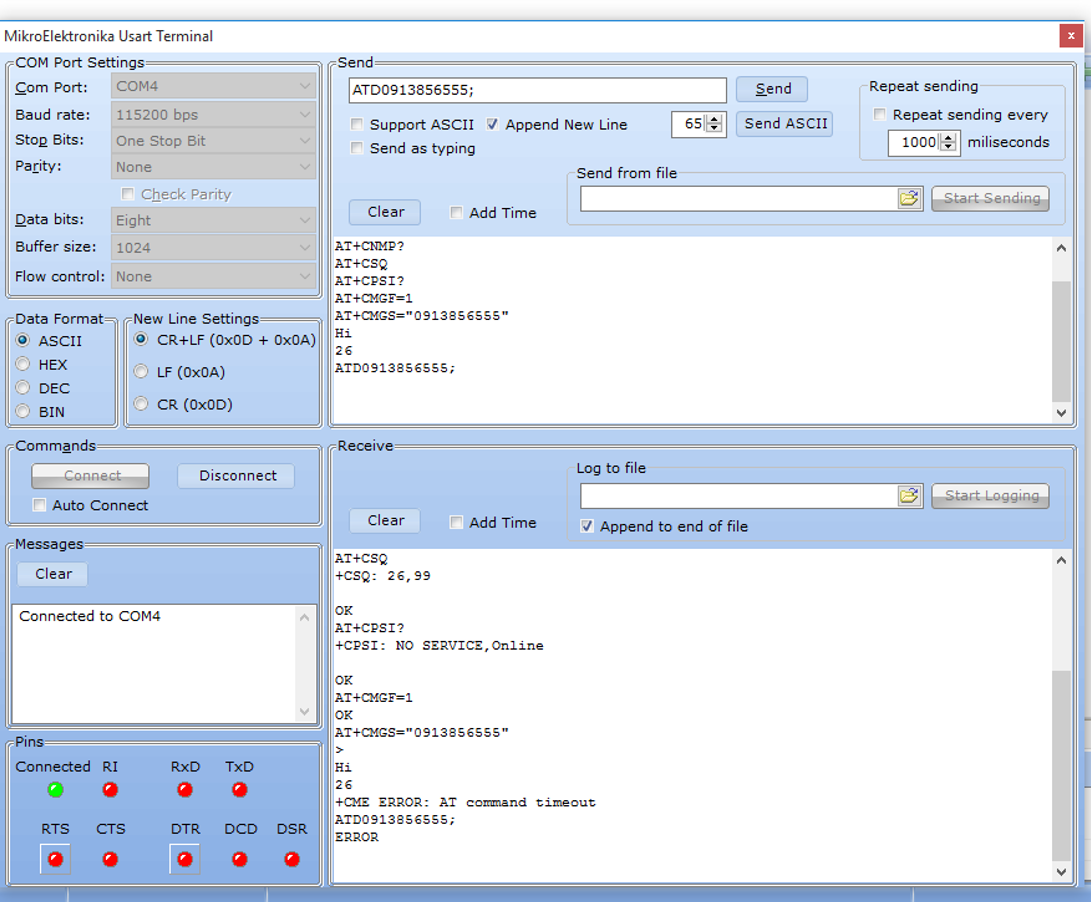Screen dimensions: 1091x902
Task: Click the TxD pin indicator LED
Action: tap(239, 790)
